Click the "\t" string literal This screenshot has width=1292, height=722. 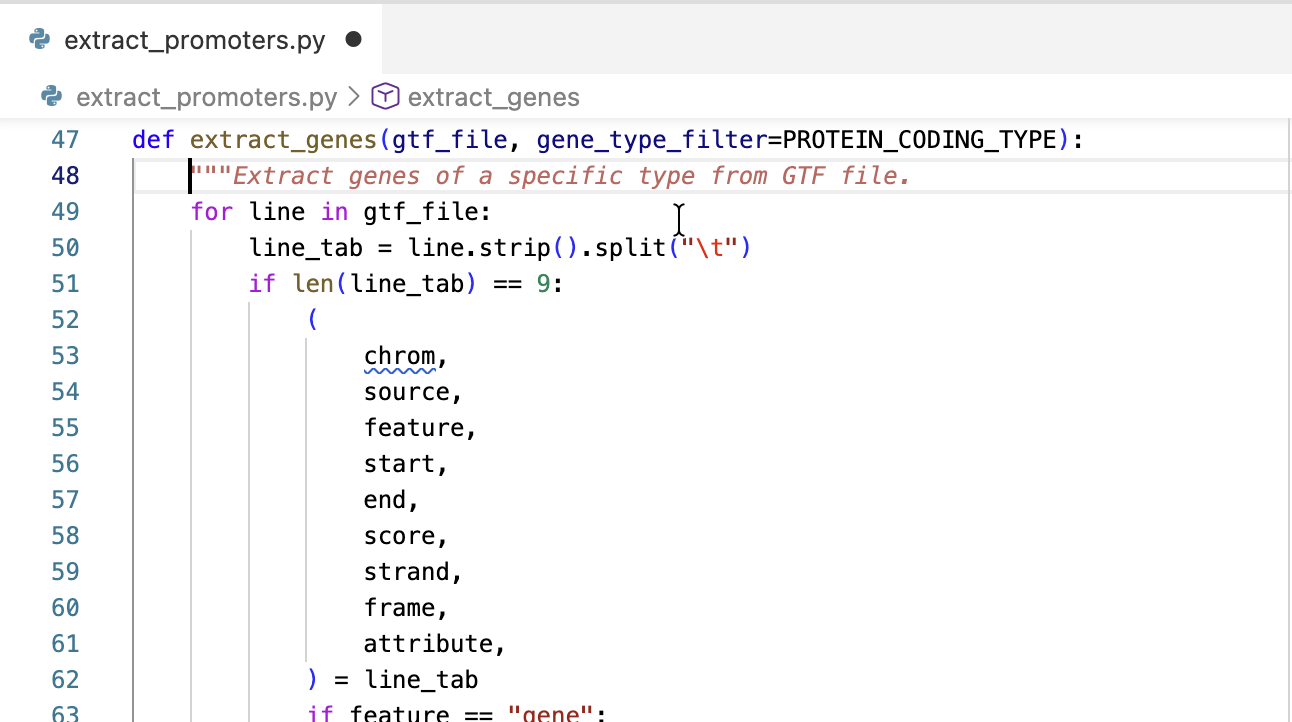[x=708, y=248]
